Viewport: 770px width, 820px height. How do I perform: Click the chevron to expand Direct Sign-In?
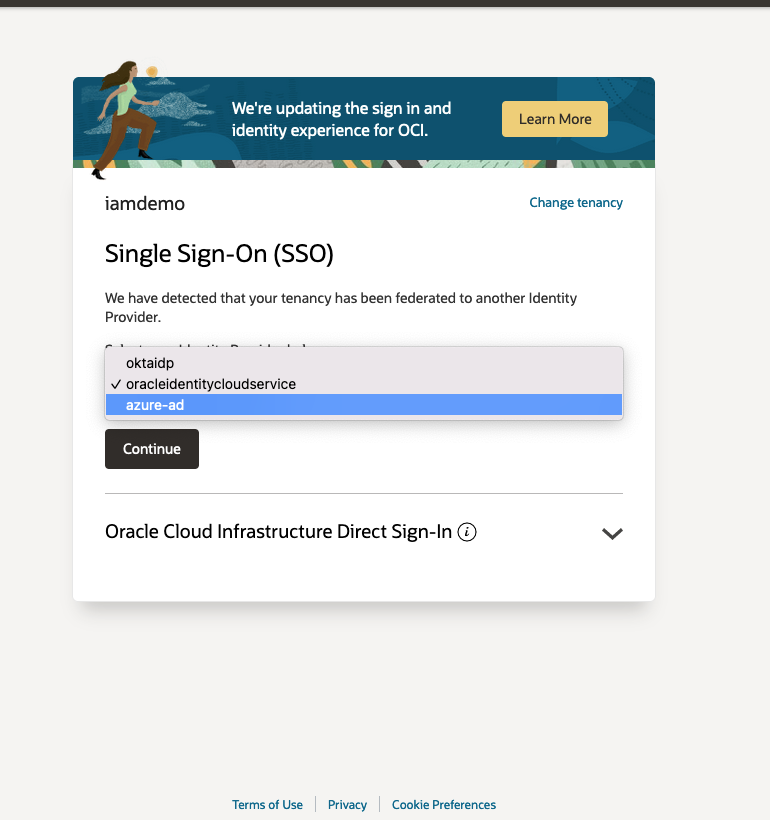(x=613, y=534)
